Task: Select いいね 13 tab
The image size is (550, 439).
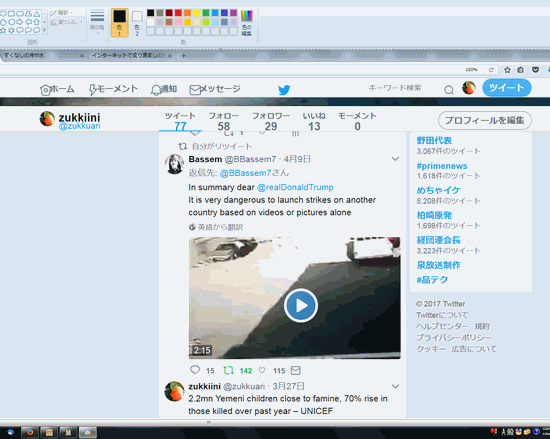Action: (314, 121)
